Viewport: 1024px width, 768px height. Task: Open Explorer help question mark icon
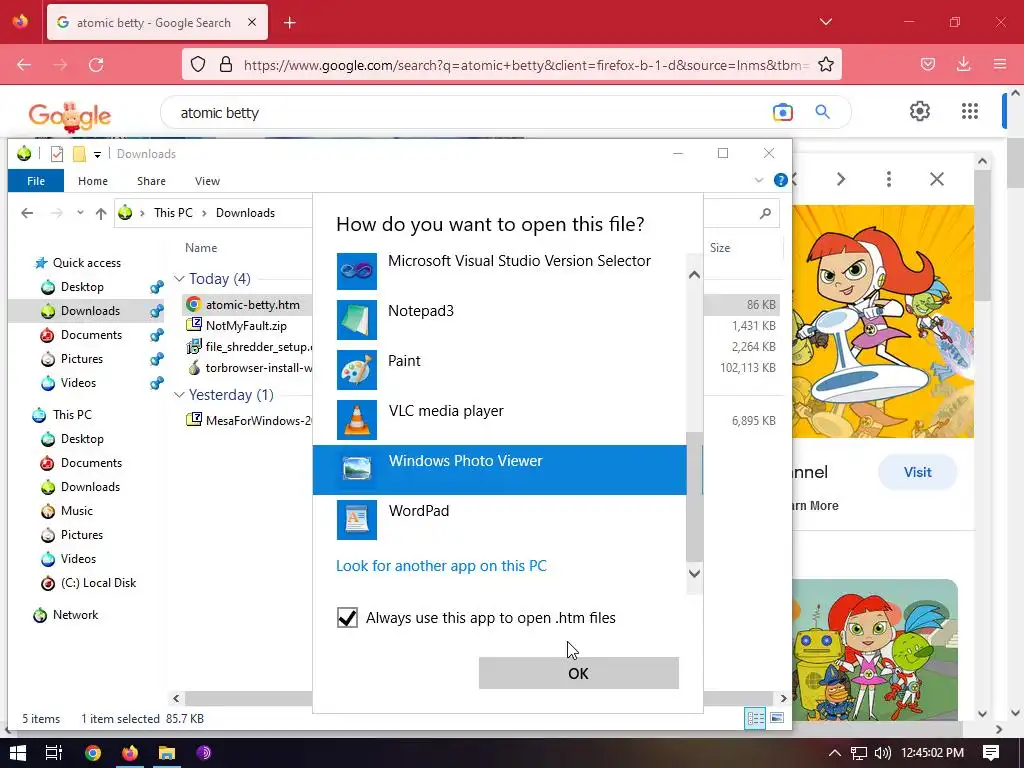pos(780,180)
